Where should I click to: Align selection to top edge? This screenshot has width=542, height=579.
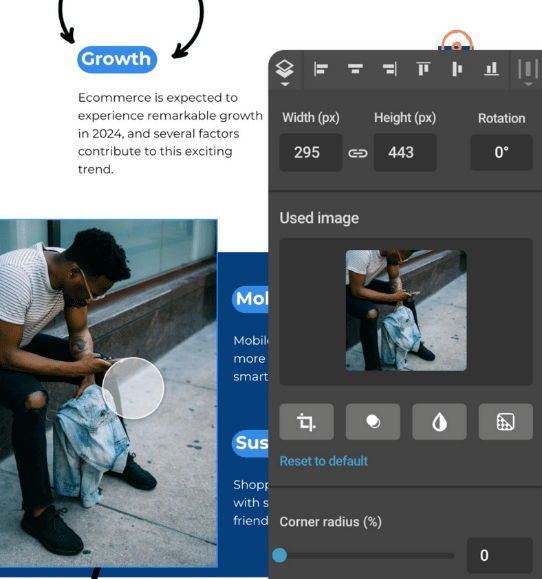coord(423,69)
